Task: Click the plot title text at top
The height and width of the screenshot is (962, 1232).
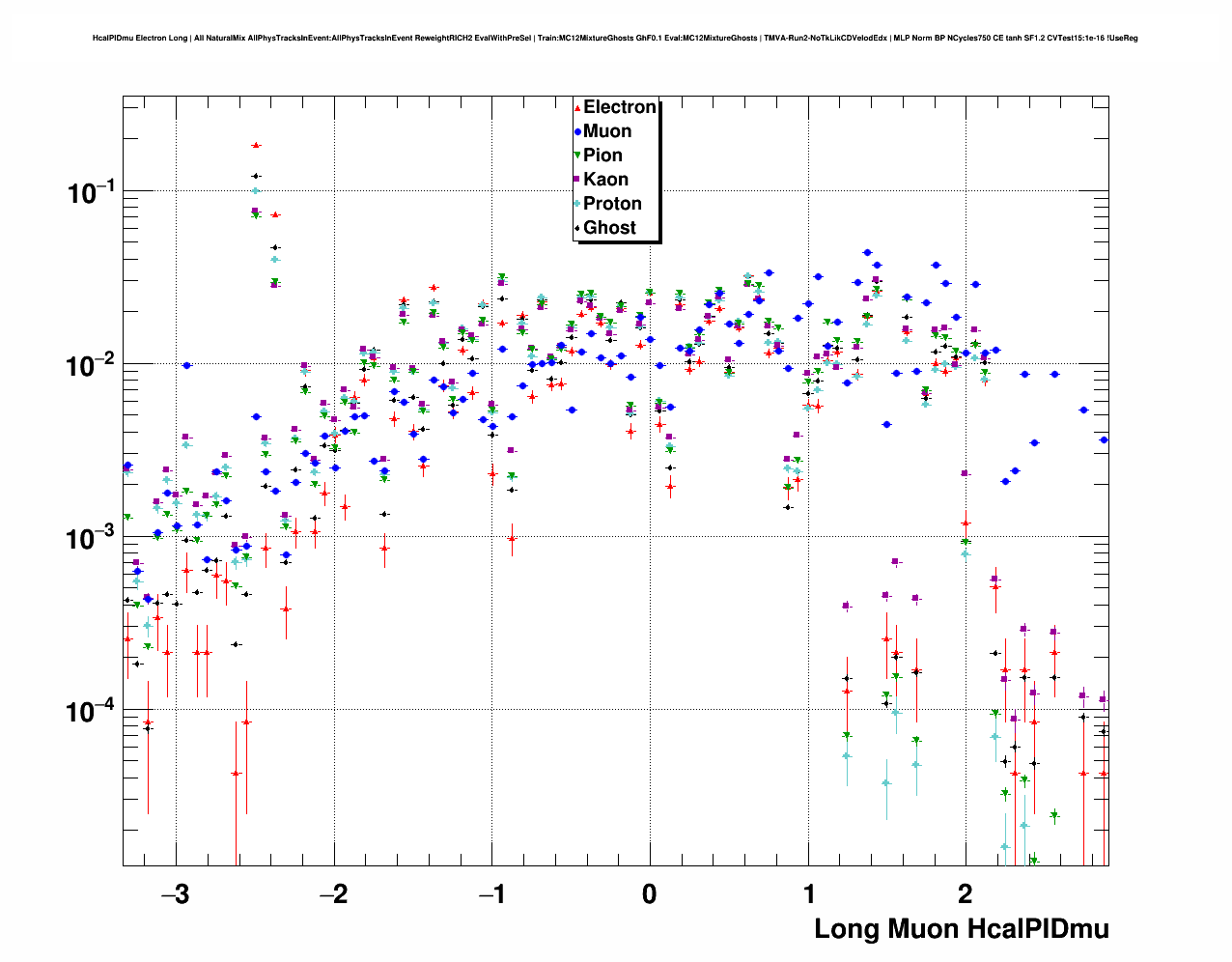Action: pyautogui.click(x=615, y=38)
